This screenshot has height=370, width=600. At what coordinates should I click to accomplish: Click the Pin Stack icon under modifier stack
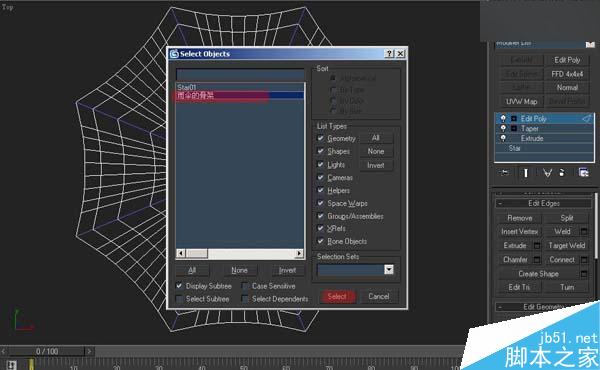504,173
